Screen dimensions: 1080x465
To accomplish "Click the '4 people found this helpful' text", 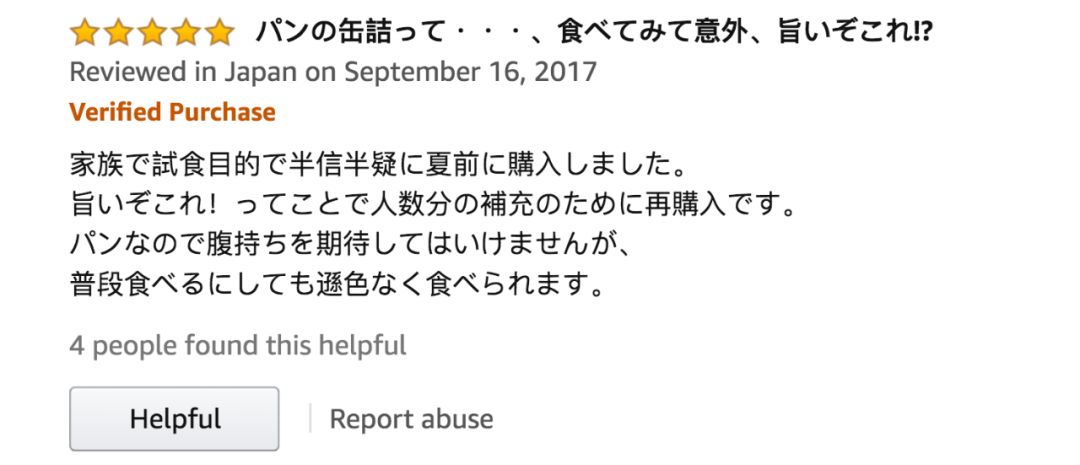I will click(238, 346).
